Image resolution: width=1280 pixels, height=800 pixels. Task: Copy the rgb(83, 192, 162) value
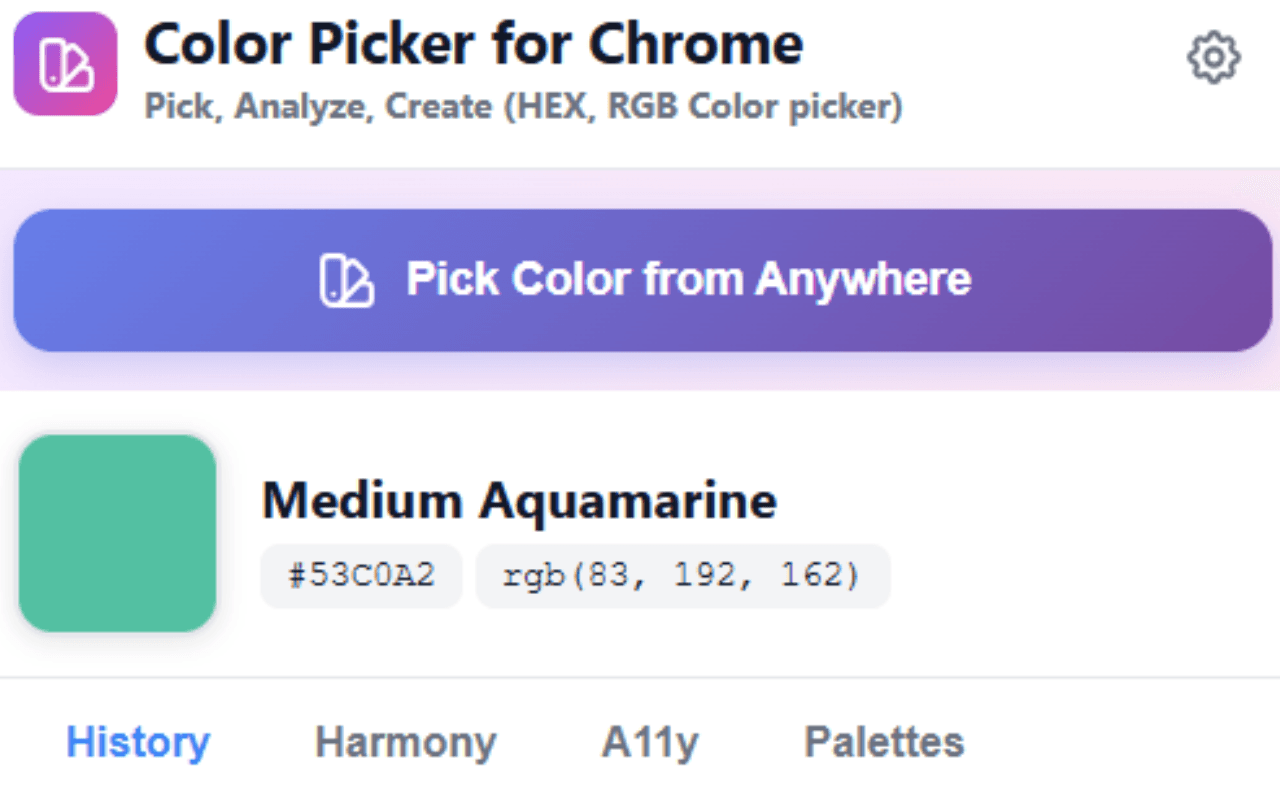pos(683,575)
